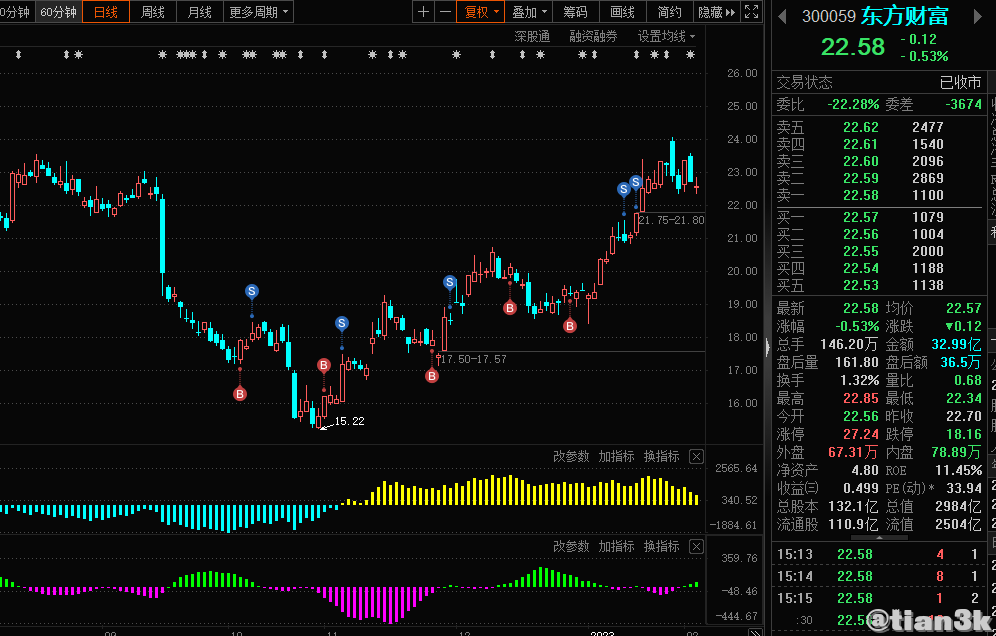Switch to 简约 simple view
Screen dimensions: 996x636
pos(670,12)
